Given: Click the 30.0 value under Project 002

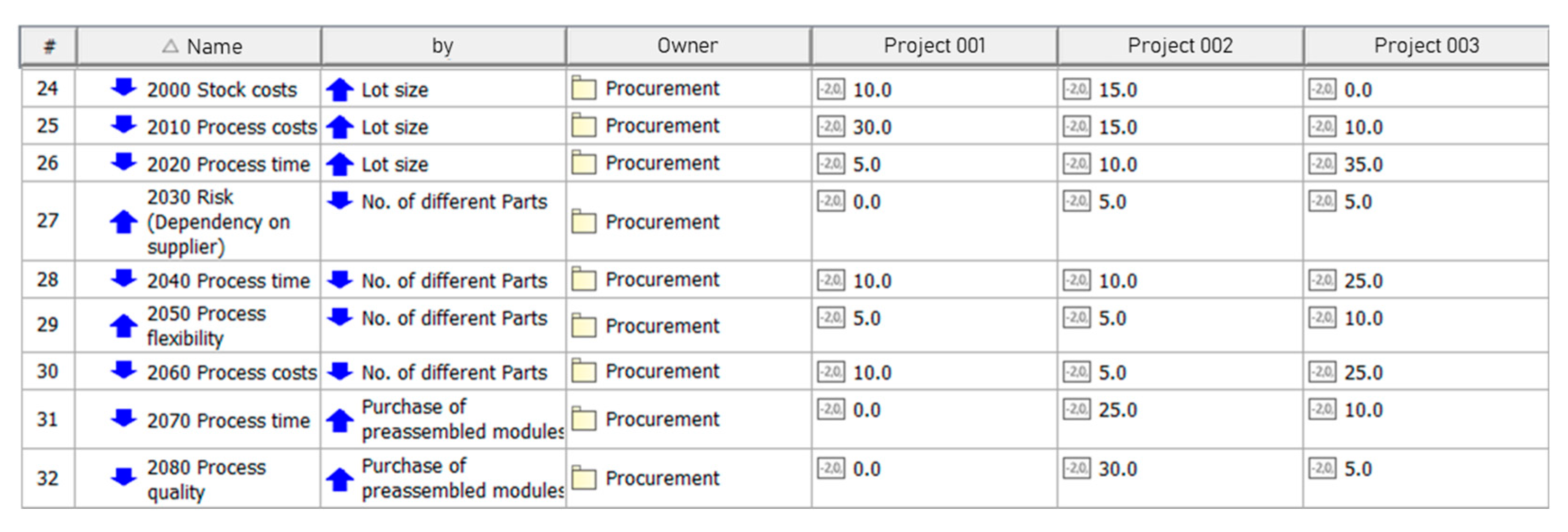Looking at the screenshot, I should tap(1117, 469).
